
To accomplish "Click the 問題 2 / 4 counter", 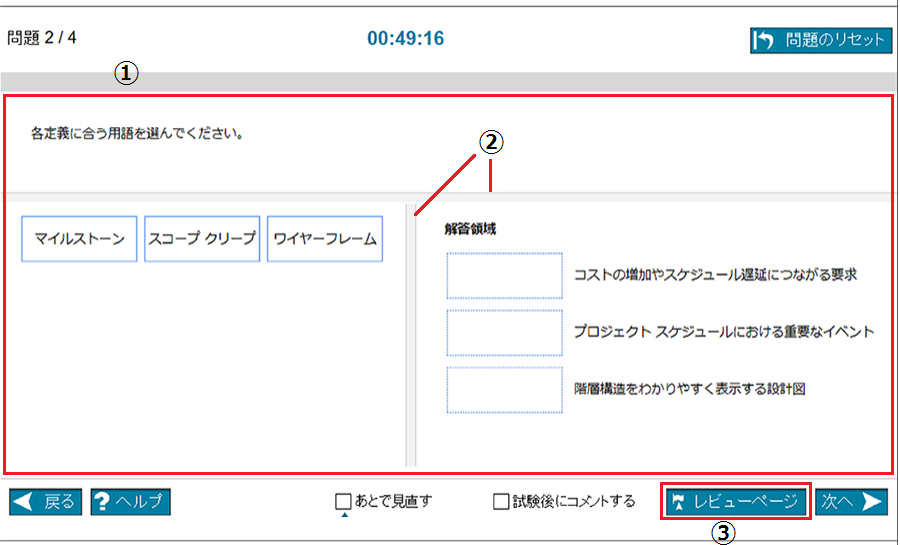I will 42,38.
